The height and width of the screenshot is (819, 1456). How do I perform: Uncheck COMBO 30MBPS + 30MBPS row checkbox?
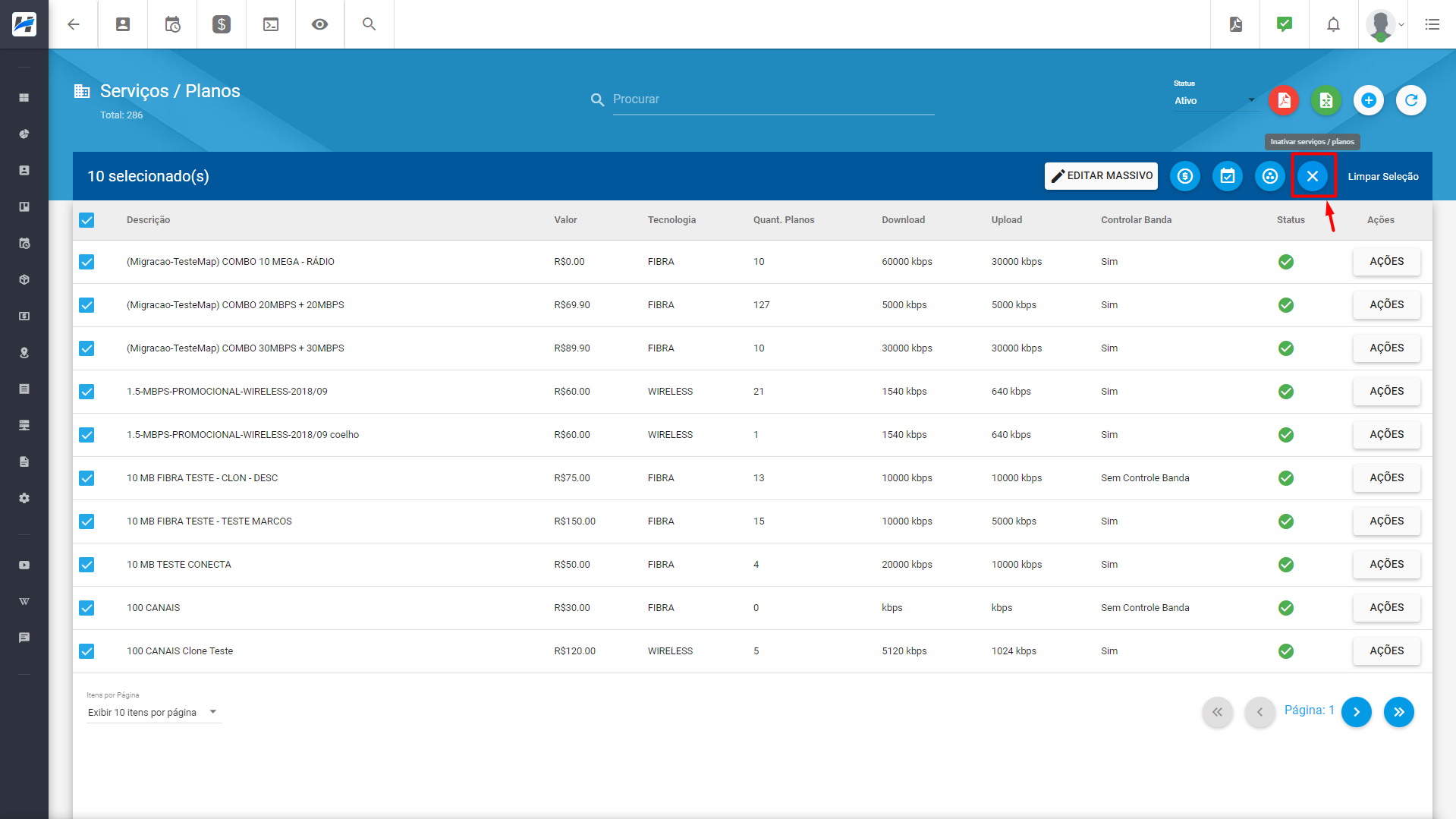click(86, 348)
